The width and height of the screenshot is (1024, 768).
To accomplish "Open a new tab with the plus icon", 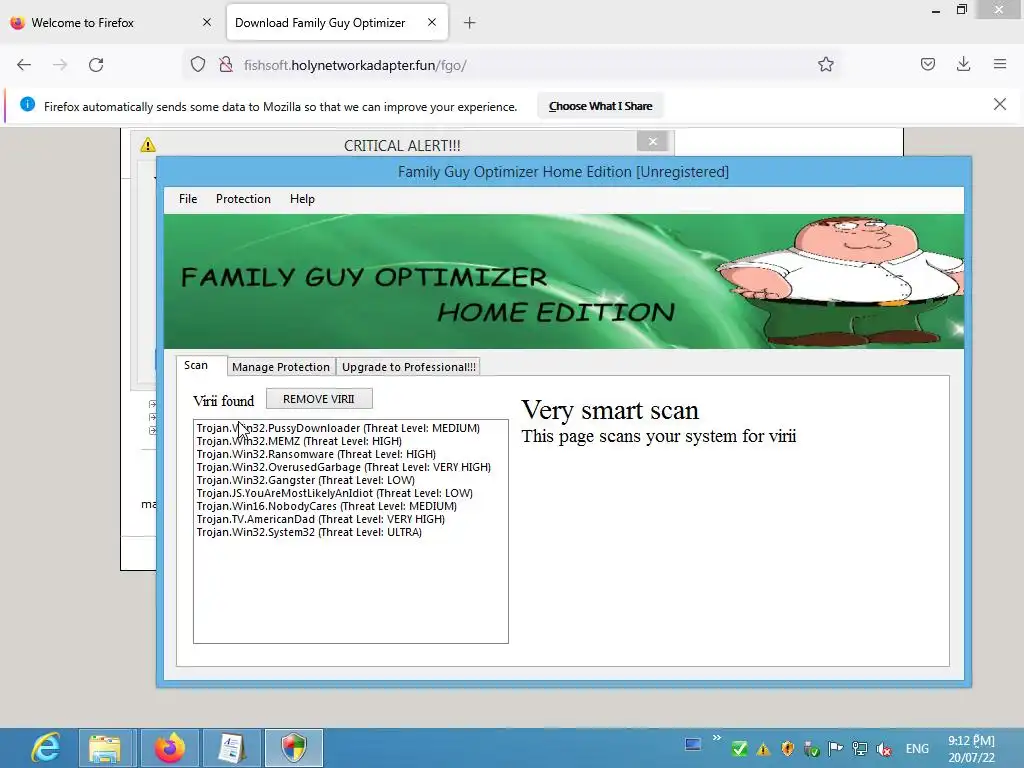I will click(470, 23).
